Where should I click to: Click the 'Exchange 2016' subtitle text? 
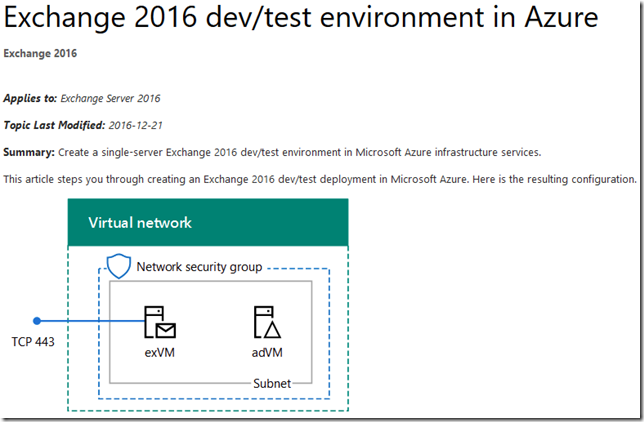(x=40, y=53)
